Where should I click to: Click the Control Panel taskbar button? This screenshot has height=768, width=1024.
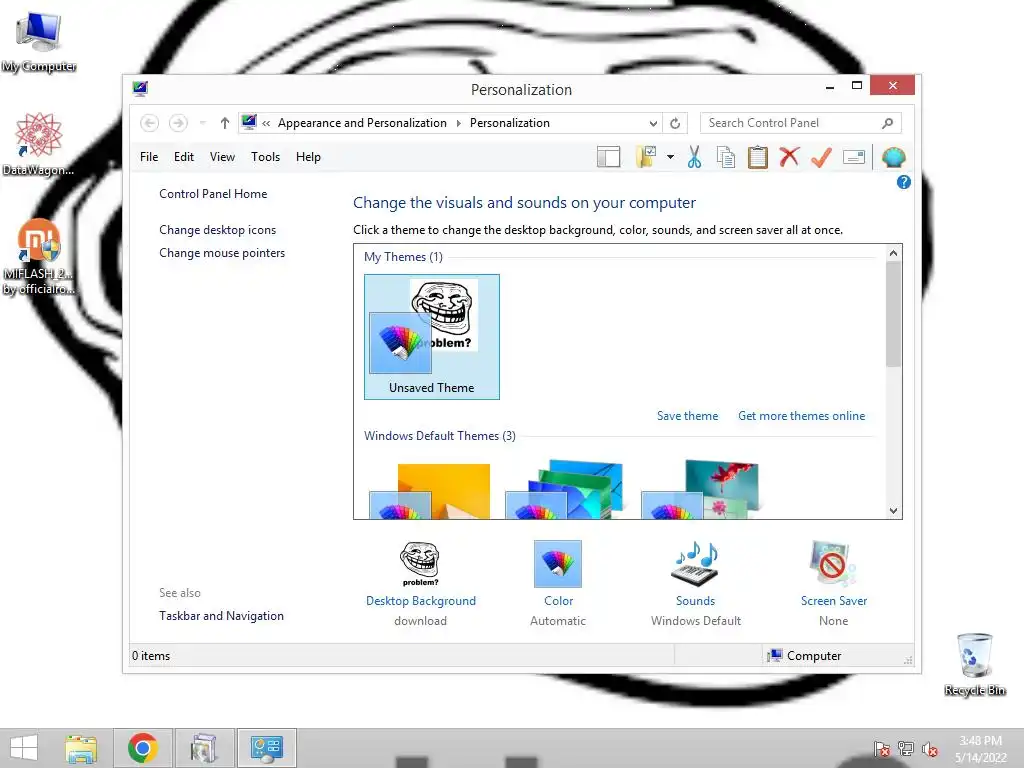click(x=266, y=748)
